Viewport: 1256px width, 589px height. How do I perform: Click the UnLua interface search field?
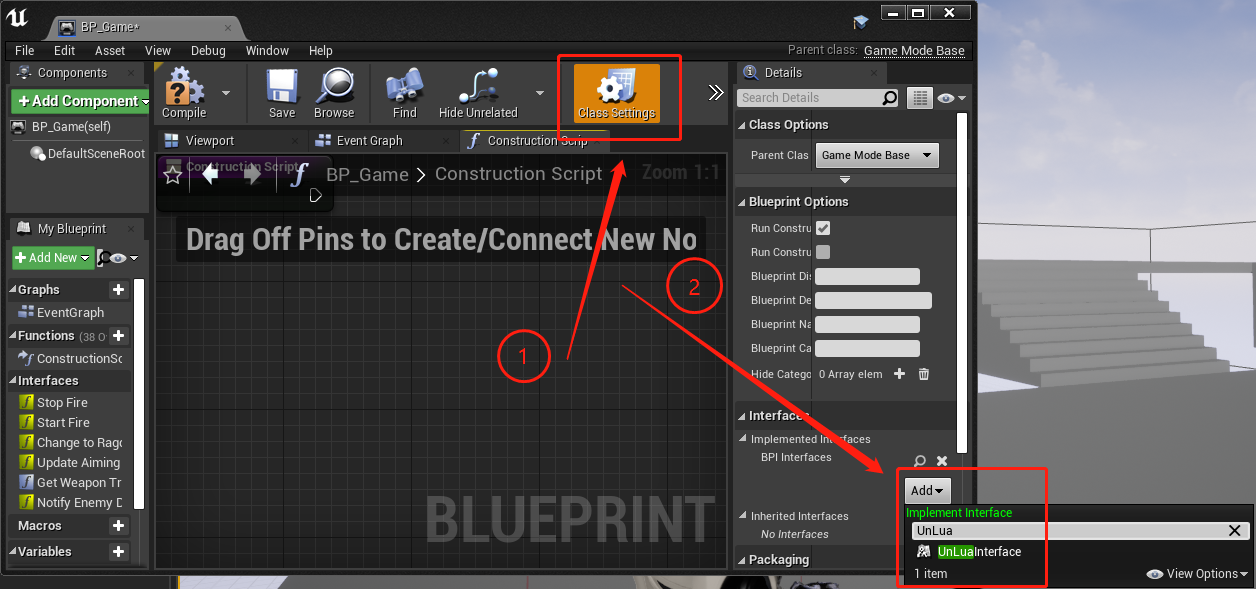(1067, 531)
